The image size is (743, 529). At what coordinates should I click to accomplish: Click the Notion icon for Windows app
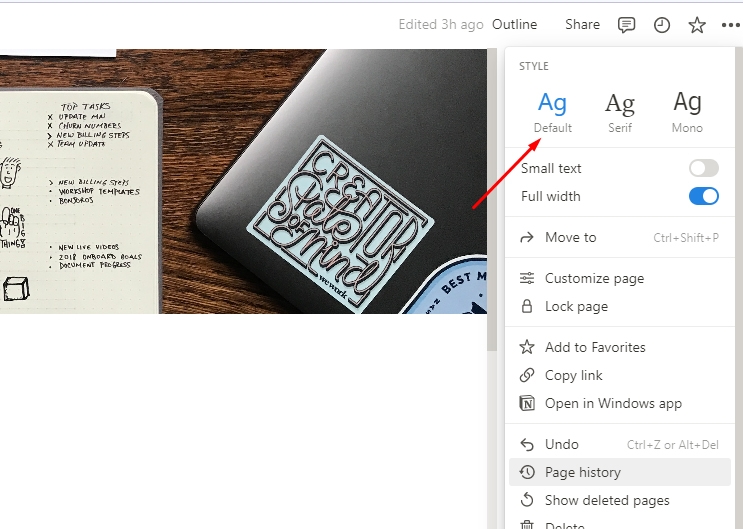[527, 404]
